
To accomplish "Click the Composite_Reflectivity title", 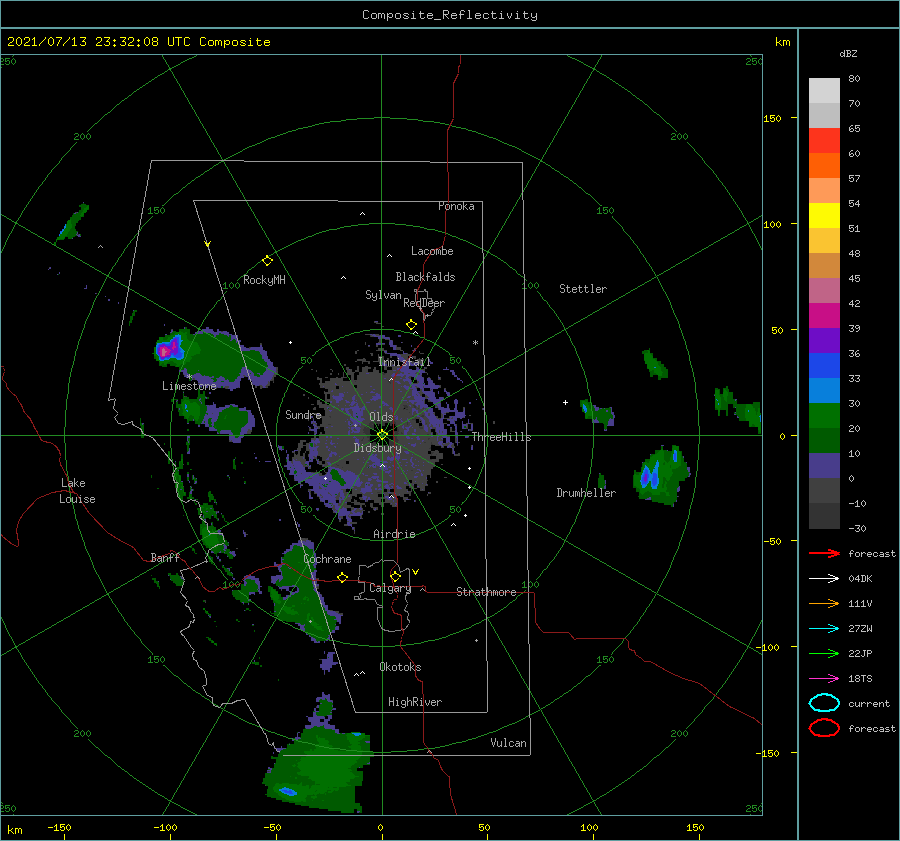I will pyautogui.click(x=450, y=15).
